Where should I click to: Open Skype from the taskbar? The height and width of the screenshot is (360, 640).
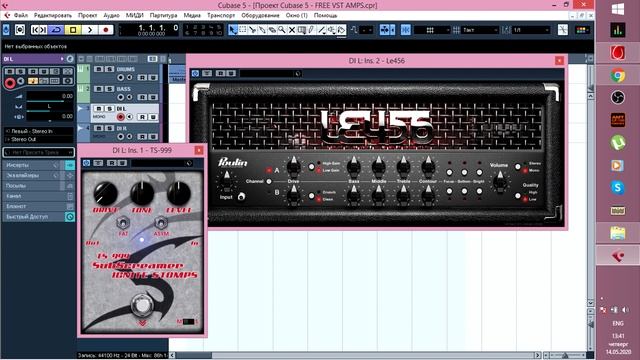618,187
